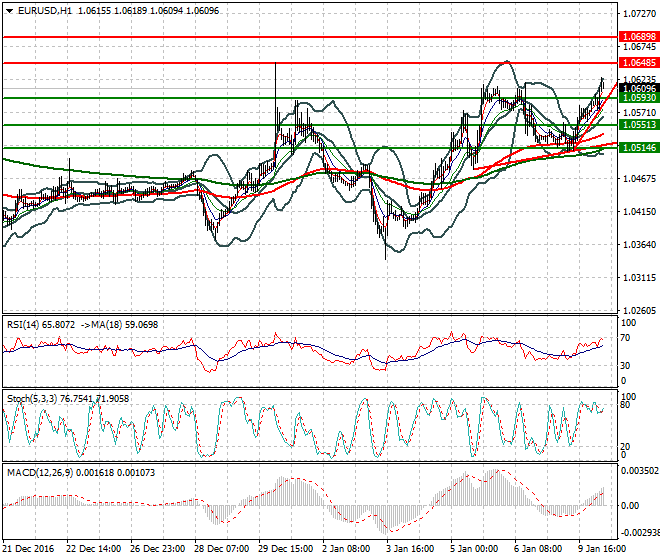The image size is (660, 560).
Task: Click the 28 Dec 07:00 time axis label
Action: pos(222,549)
